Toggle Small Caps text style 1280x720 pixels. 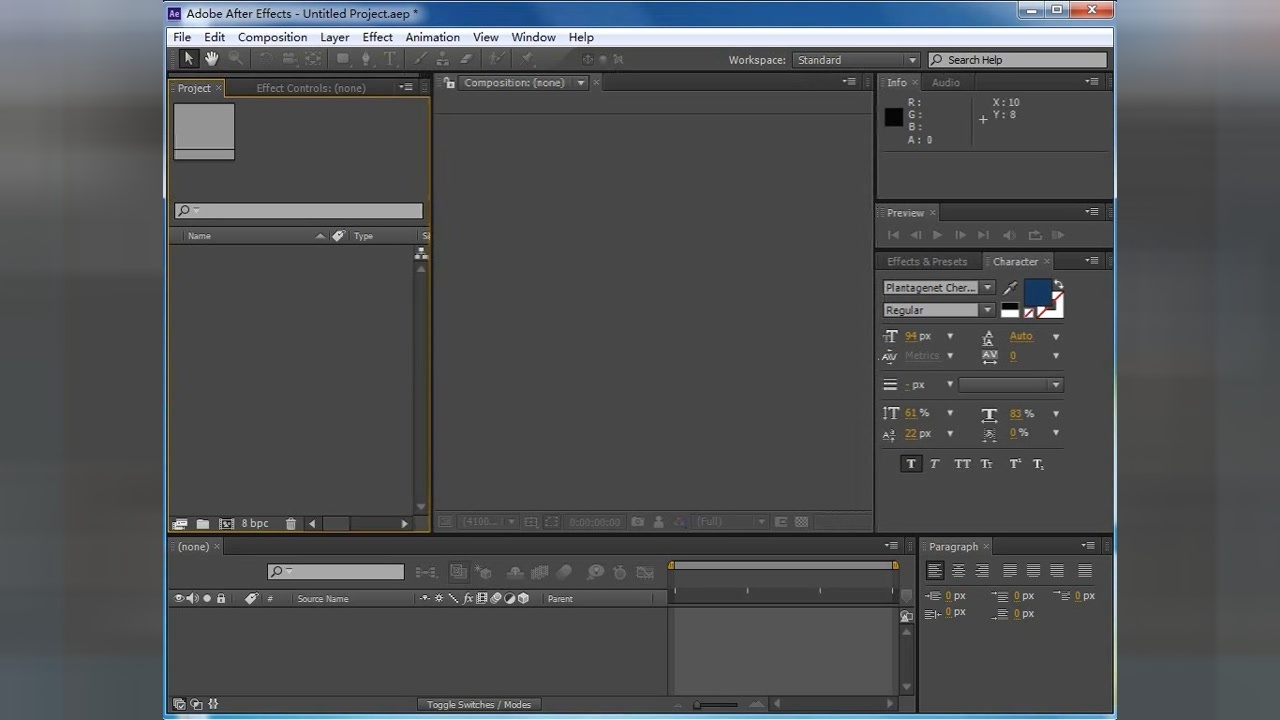pyautogui.click(x=987, y=464)
